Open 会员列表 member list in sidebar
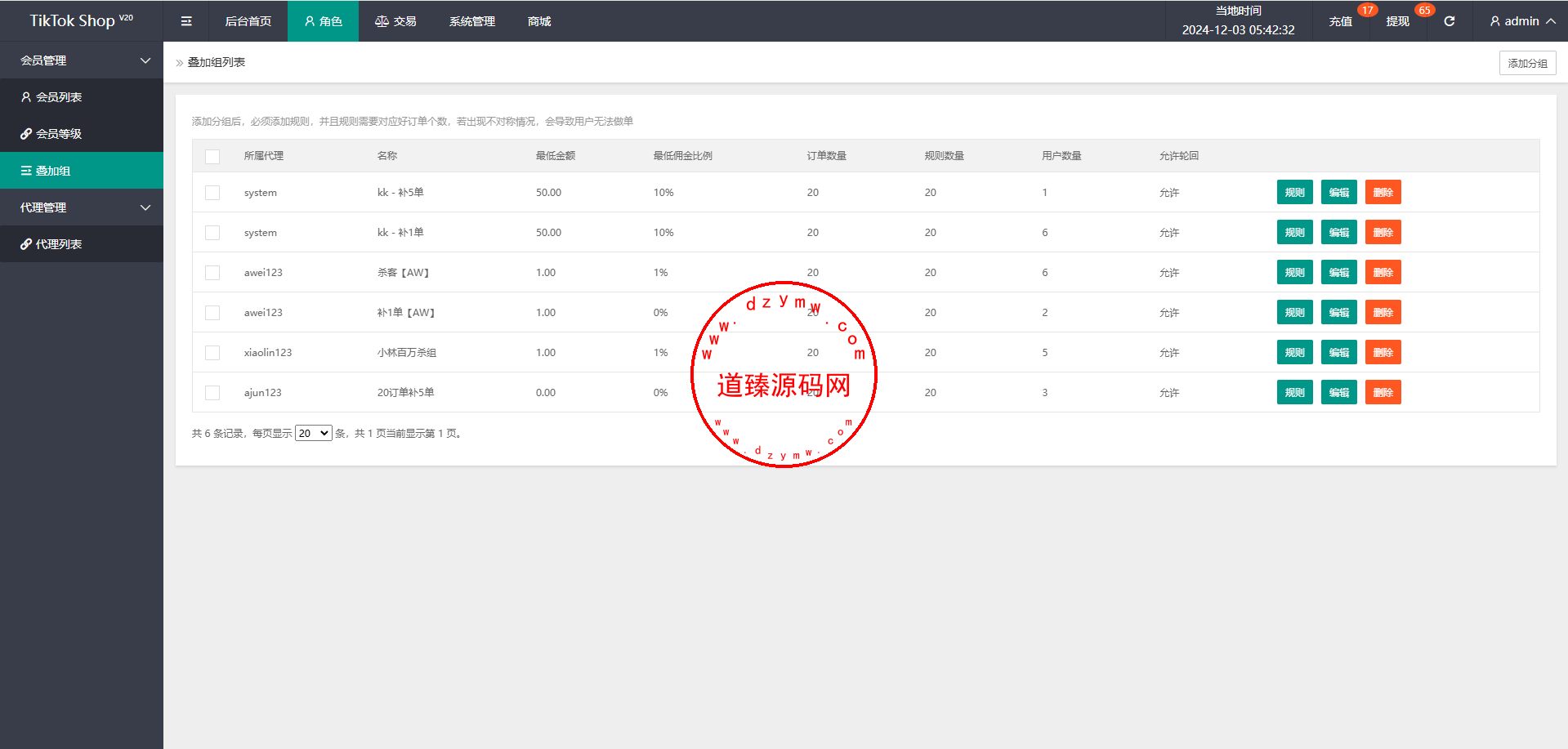Image resolution: width=1568 pixels, height=749 pixels. [x=82, y=97]
